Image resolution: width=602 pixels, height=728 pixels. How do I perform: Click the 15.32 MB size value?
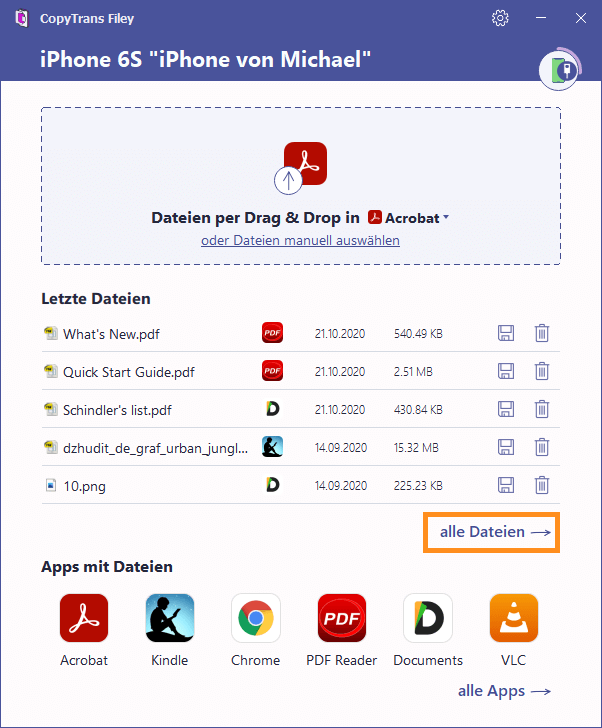coord(416,448)
